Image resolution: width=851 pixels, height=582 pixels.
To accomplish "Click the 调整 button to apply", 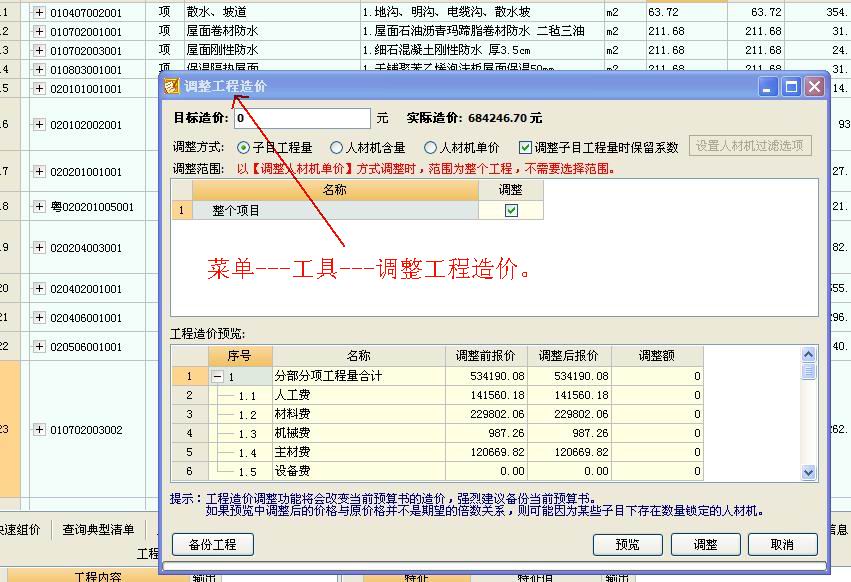I will click(x=706, y=544).
